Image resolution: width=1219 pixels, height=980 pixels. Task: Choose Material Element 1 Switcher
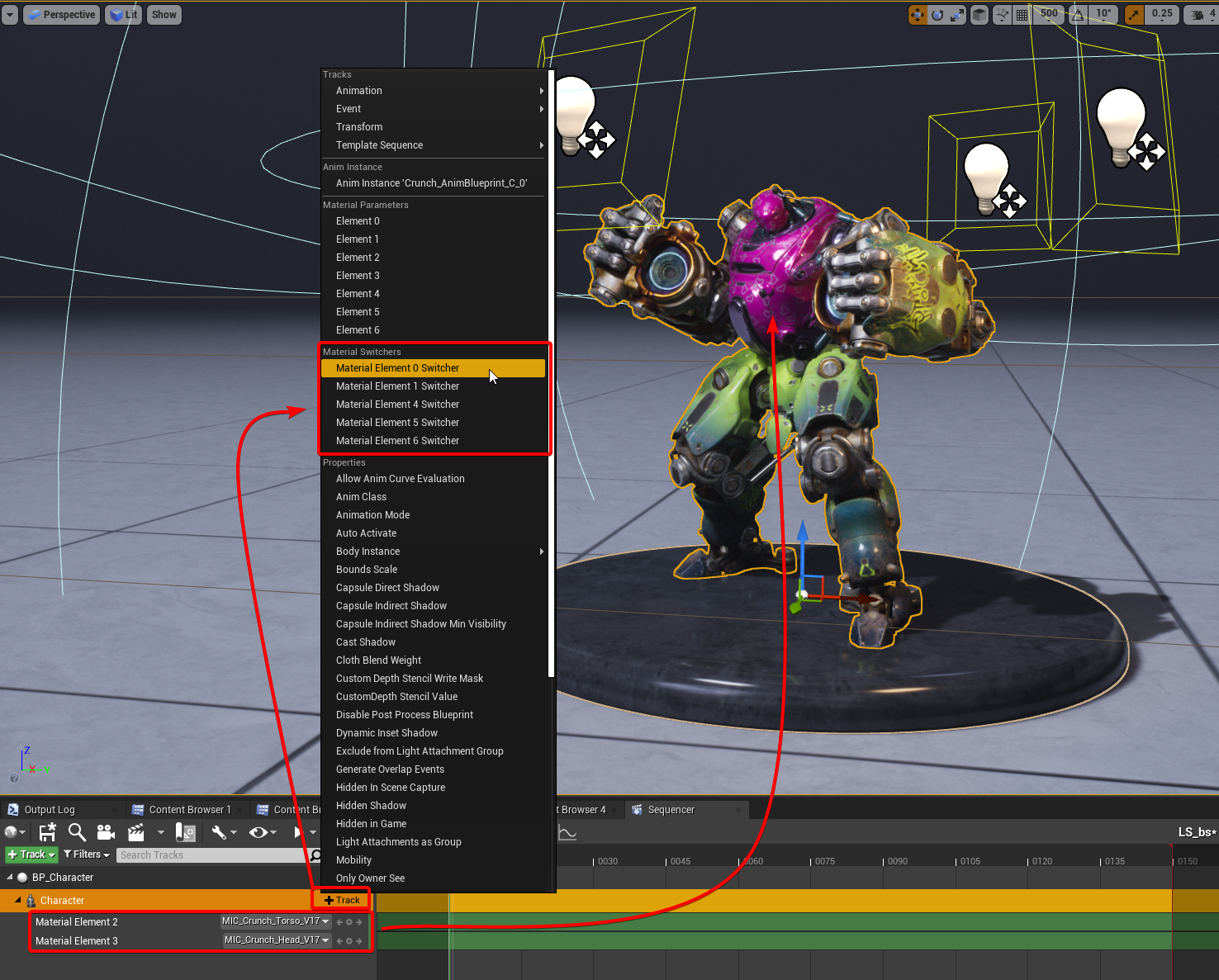point(434,386)
